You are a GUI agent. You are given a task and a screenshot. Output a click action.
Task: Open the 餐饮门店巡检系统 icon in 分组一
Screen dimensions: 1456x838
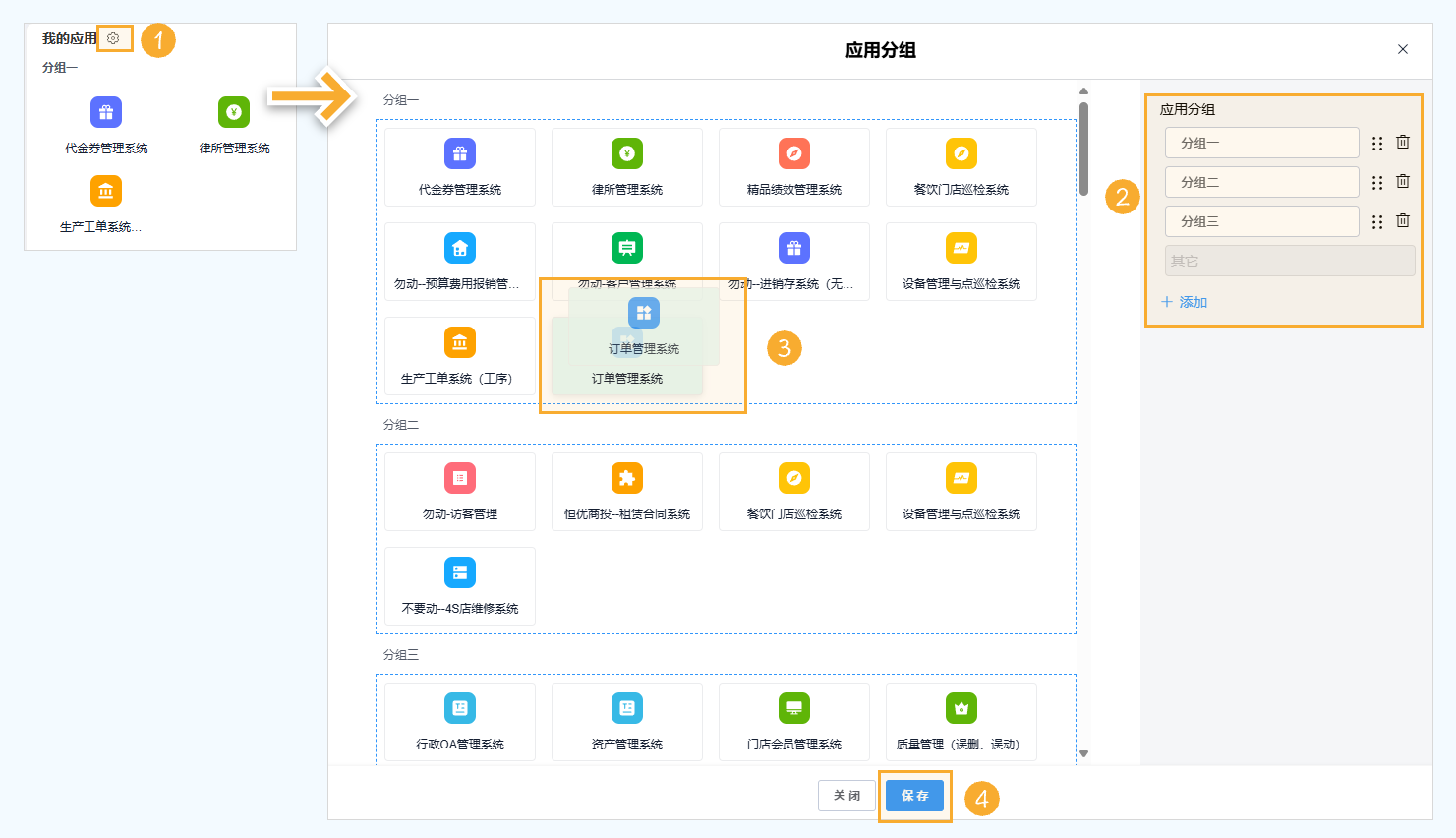point(961,167)
